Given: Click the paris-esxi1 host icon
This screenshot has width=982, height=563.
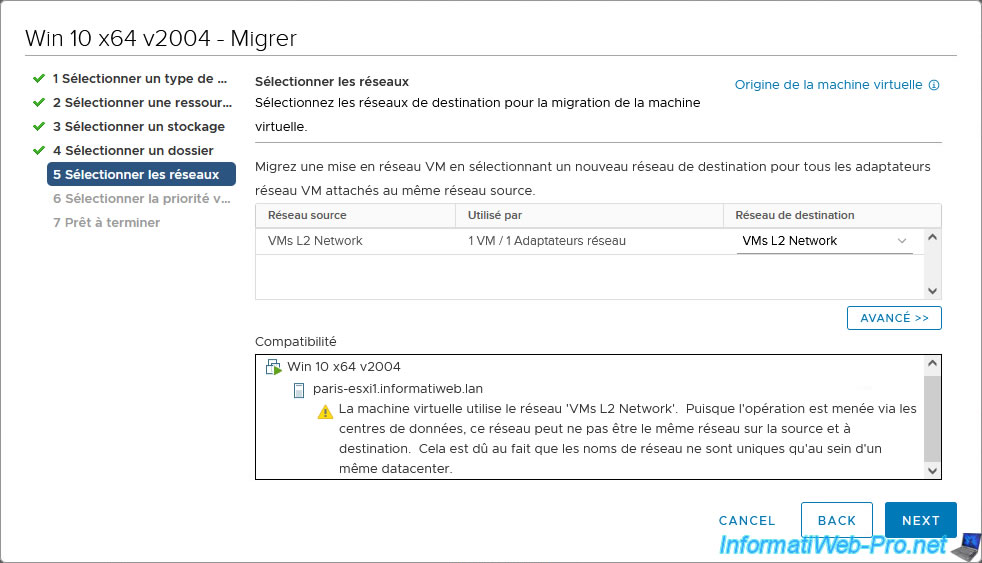Looking at the screenshot, I should 299,390.
